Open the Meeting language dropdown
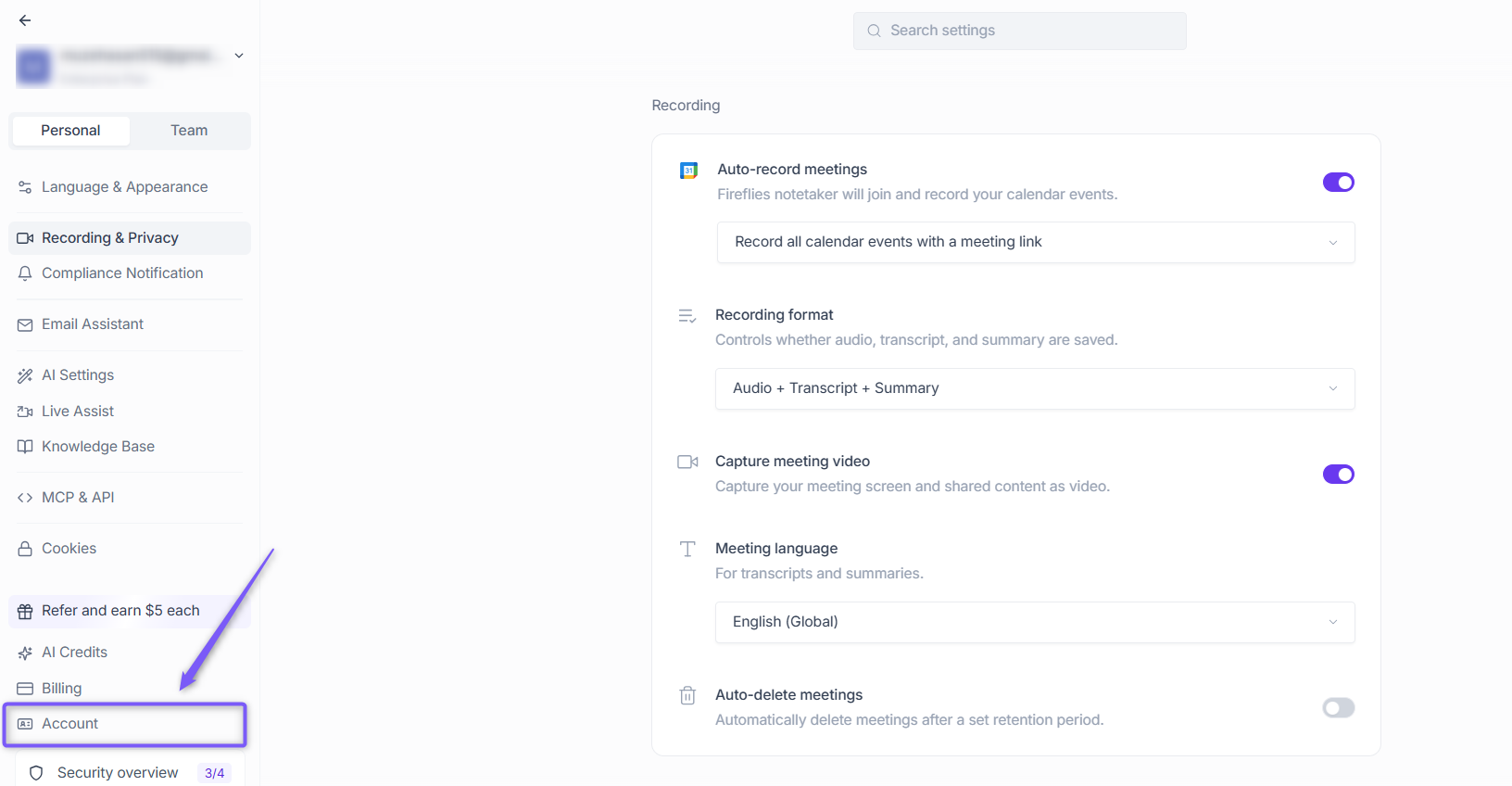Viewport: 1512px width, 786px height. tap(1035, 622)
